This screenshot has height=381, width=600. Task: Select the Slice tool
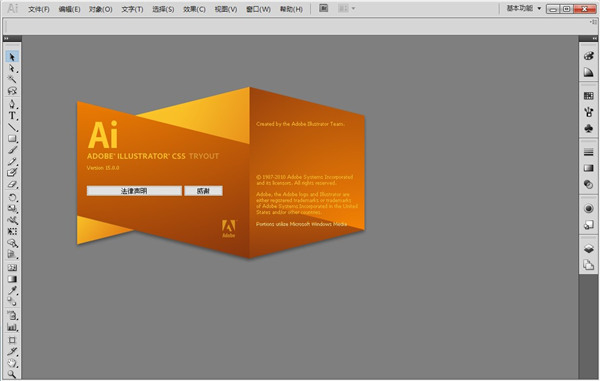(12, 352)
